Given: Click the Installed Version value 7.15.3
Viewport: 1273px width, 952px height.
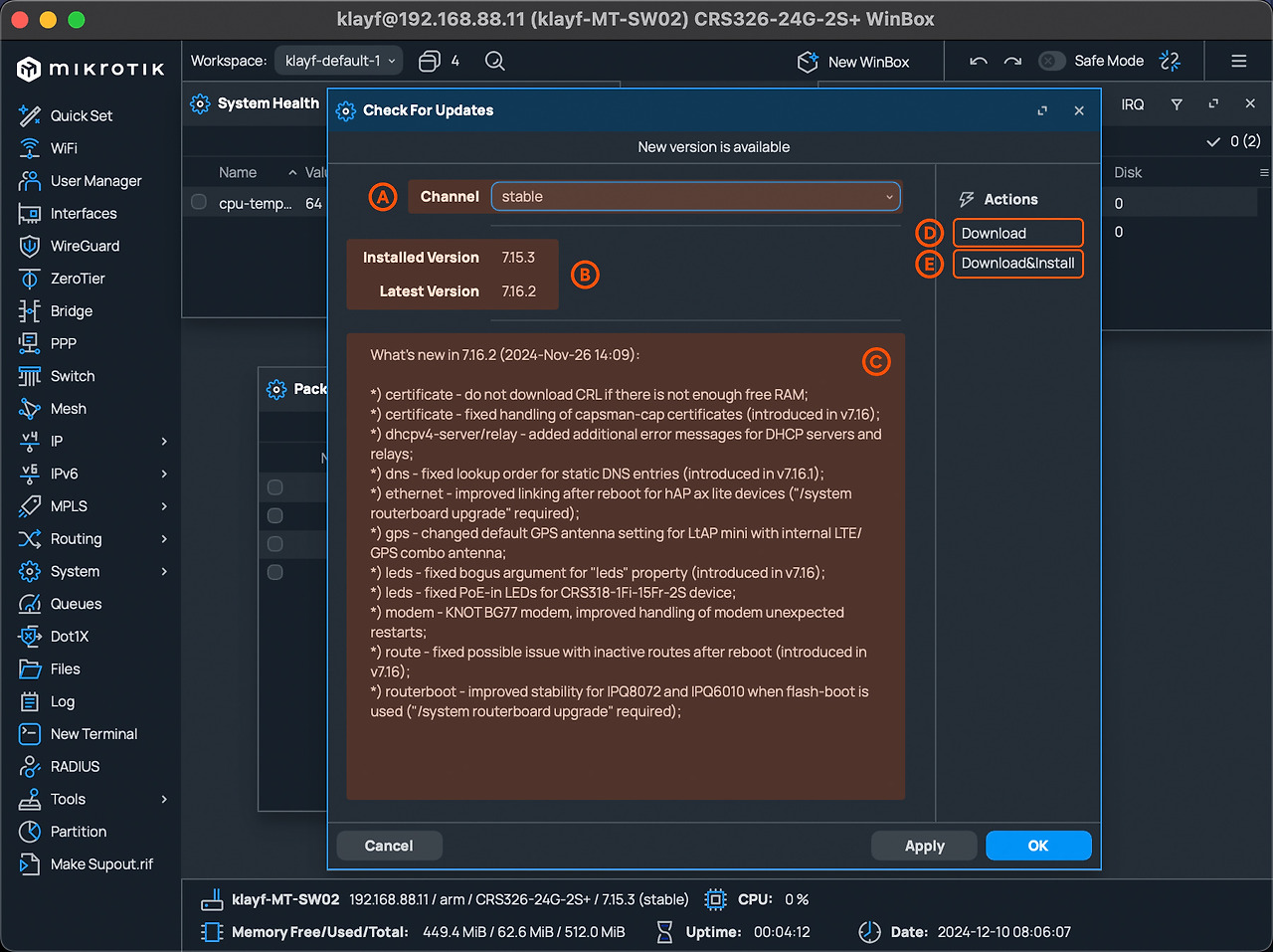Looking at the screenshot, I should point(518,258).
